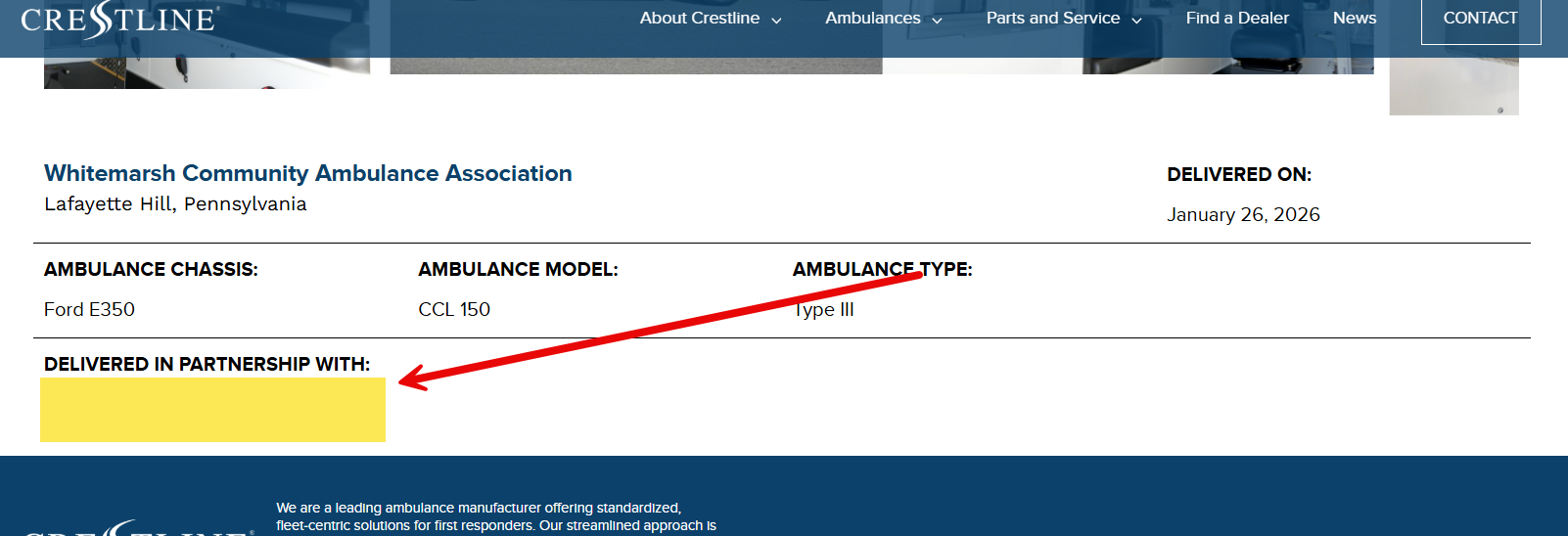Click the Ford E350 chassis value

click(89, 310)
